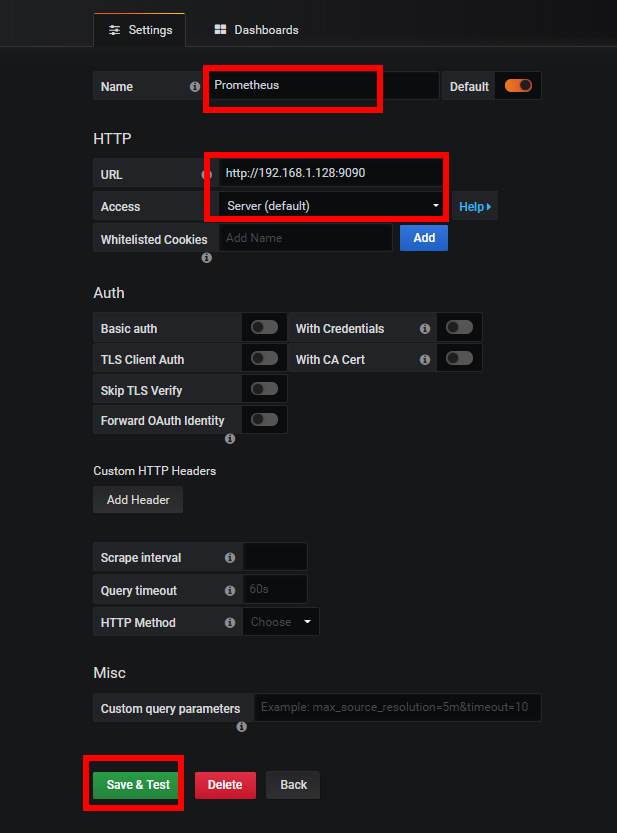The height and width of the screenshot is (833, 617).
Task: Toggle the Default data source switch
Action: (x=518, y=86)
